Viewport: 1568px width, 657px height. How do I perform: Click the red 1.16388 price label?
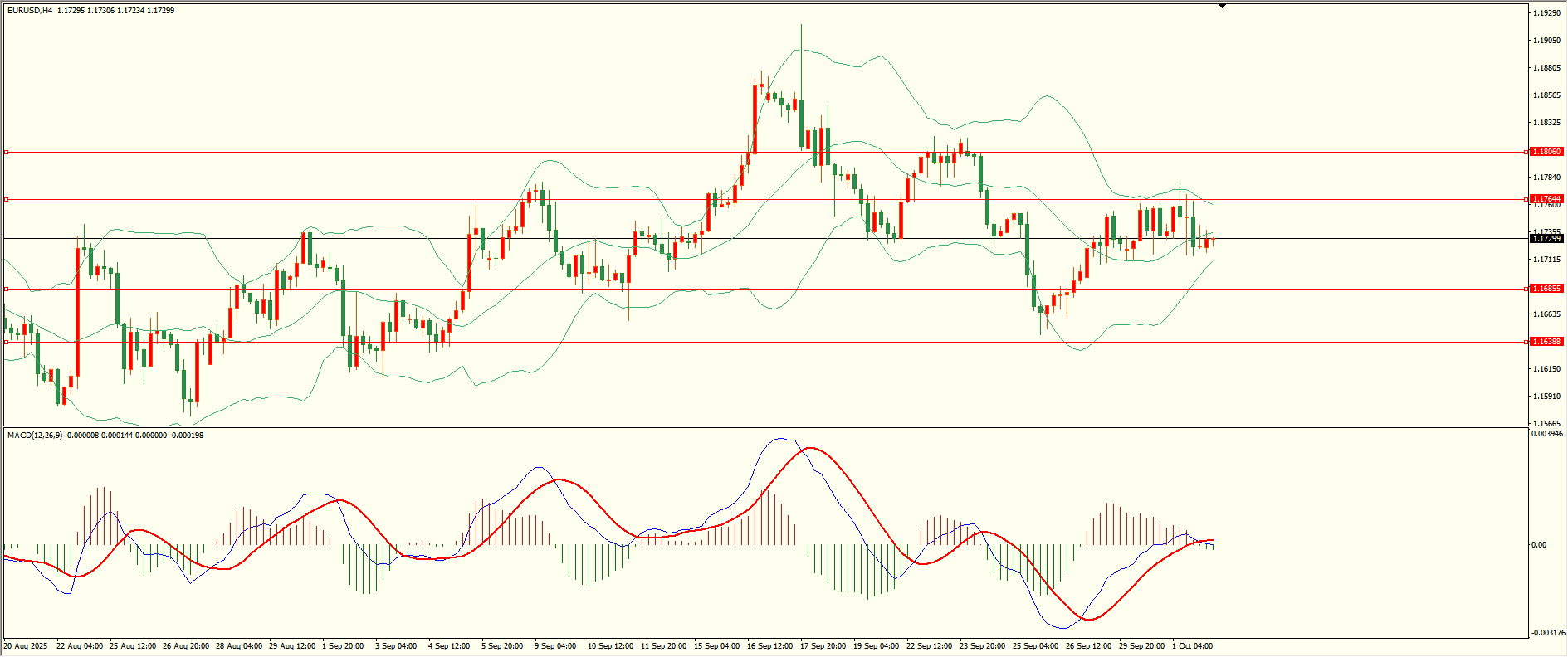(1546, 342)
